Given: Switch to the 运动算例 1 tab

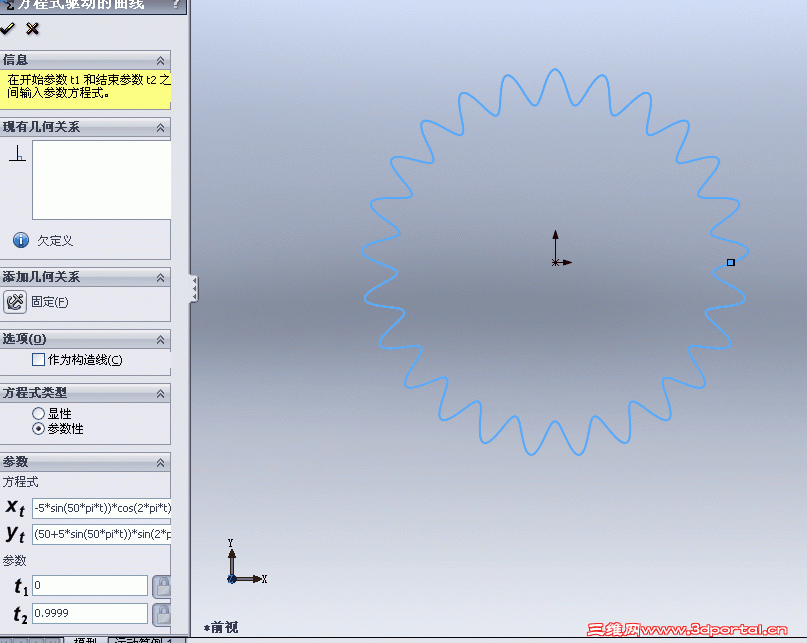Looking at the screenshot, I should (x=147, y=640).
